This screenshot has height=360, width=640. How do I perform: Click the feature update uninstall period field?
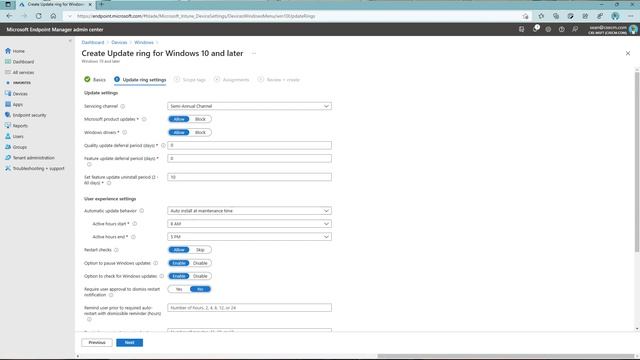coord(249,177)
